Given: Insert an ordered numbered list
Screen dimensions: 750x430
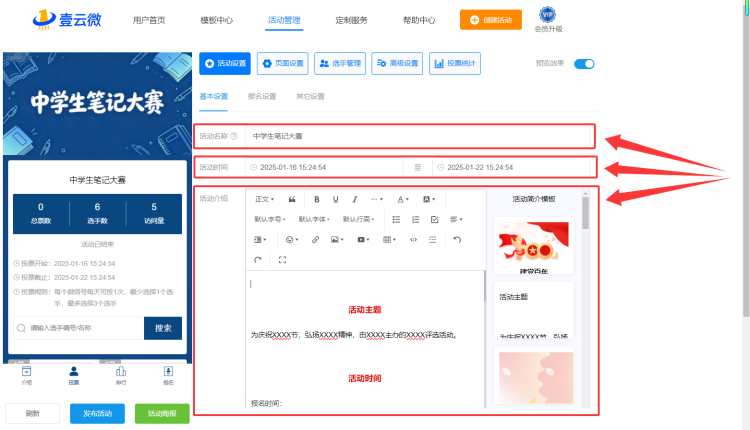Looking at the screenshot, I should 415,220.
